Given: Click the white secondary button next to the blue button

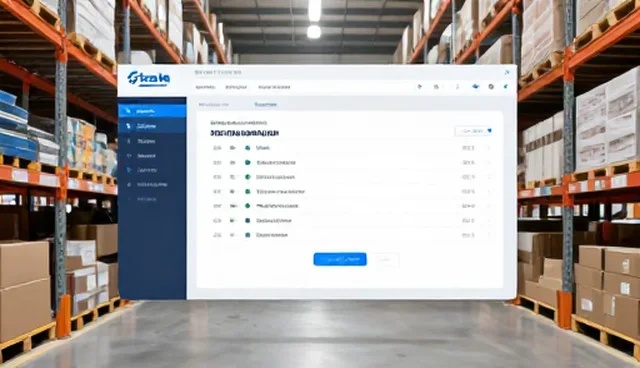Looking at the screenshot, I should (386, 259).
